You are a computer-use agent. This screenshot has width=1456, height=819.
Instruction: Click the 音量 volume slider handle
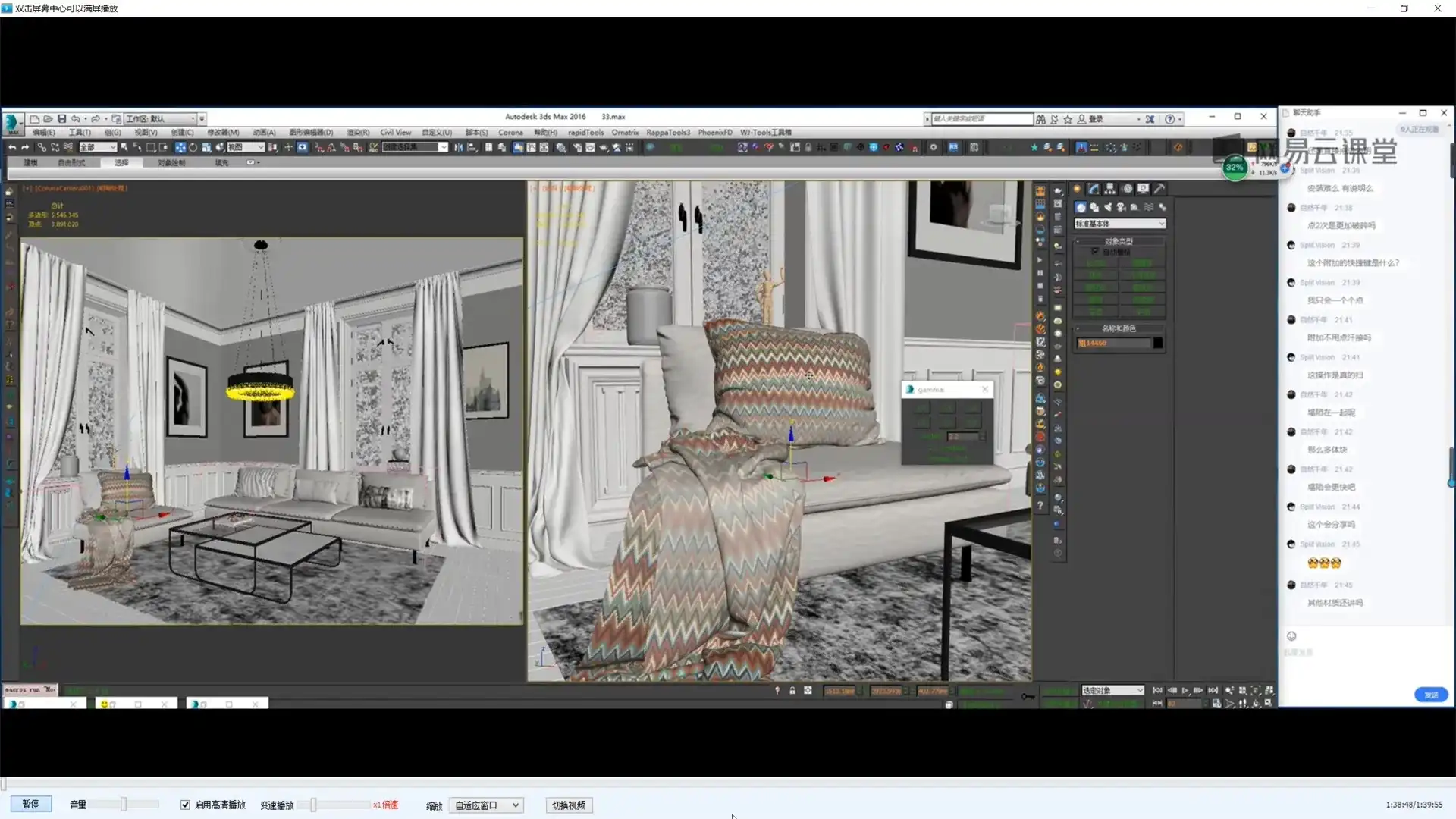(x=124, y=804)
